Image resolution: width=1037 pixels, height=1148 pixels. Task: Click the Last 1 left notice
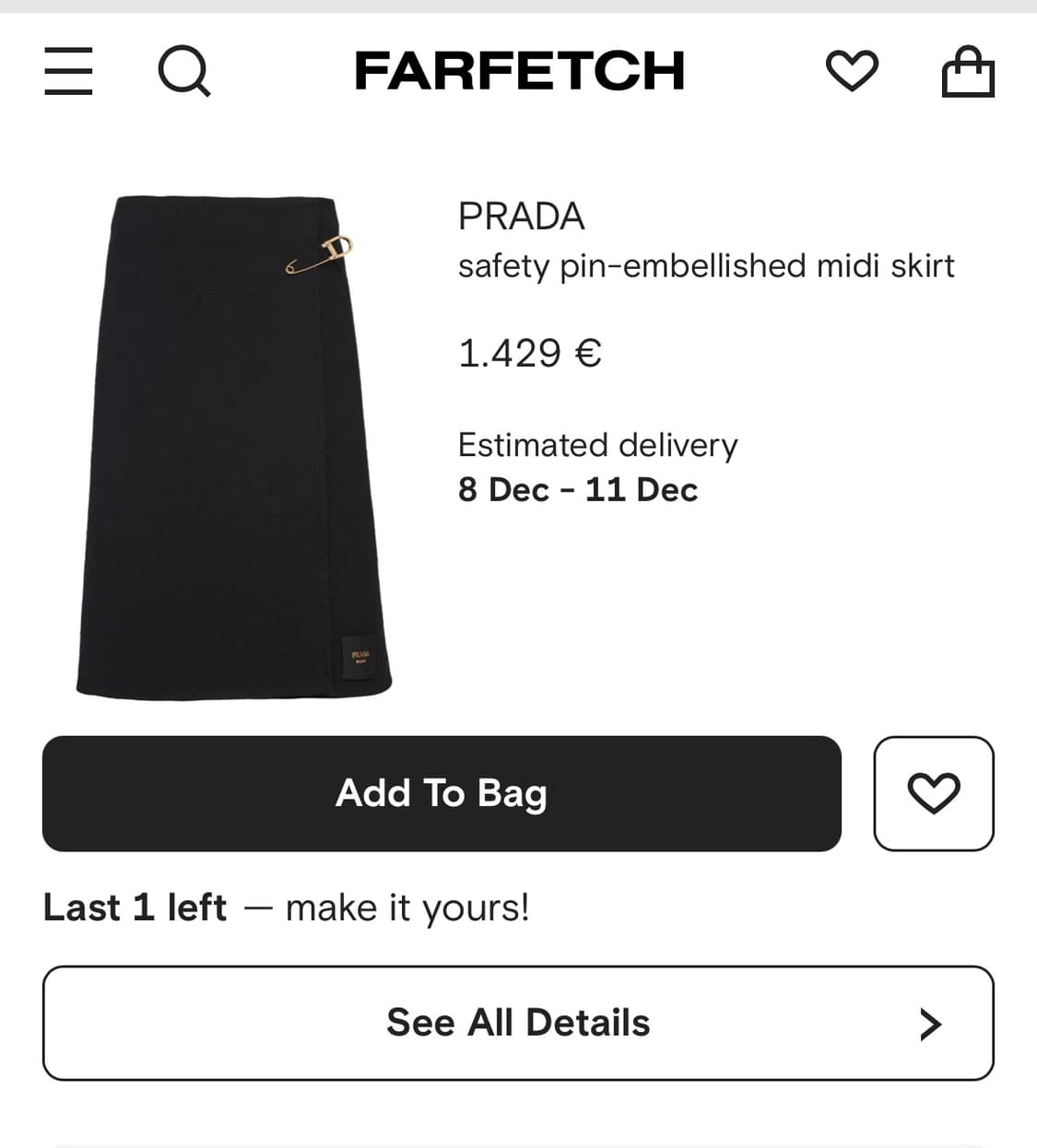[135, 908]
